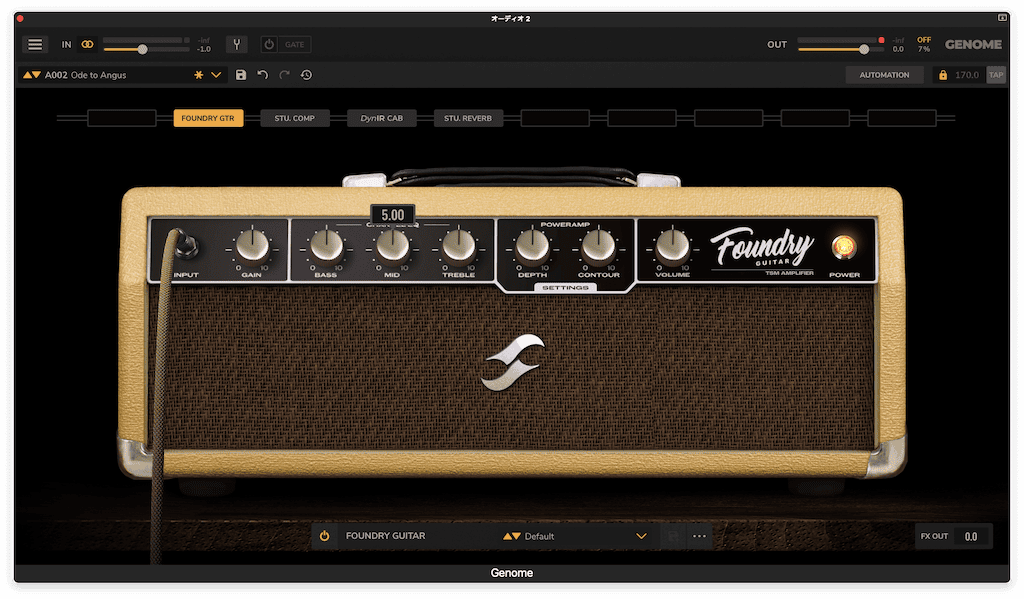Screen dimensions: 1024x599
Task: Select the DynIR CAB slot
Action: [381, 118]
